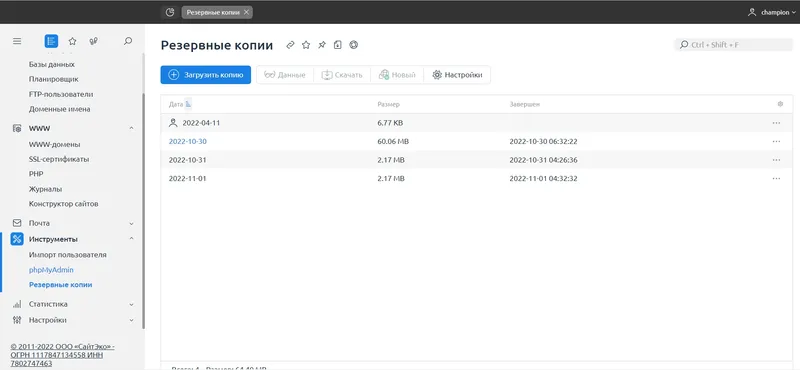Pin the Резервные копии page
This screenshot has width=800, height=370.
(x=321, y=45)
